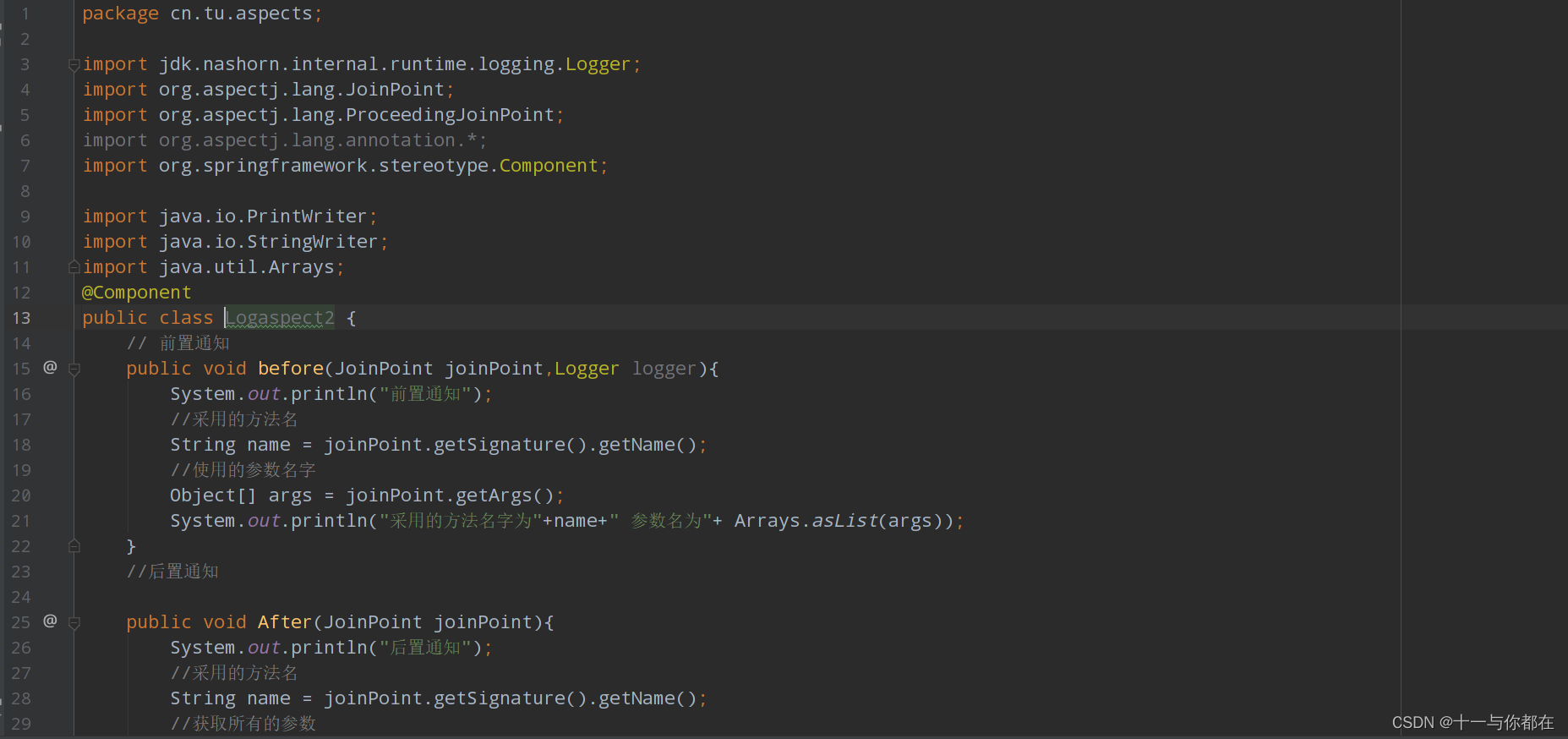Image resolution: width=1568 pixels, height=739 pixels.
Task: Click the gutter @ icon on line 25
Action: tap(50, 621)
